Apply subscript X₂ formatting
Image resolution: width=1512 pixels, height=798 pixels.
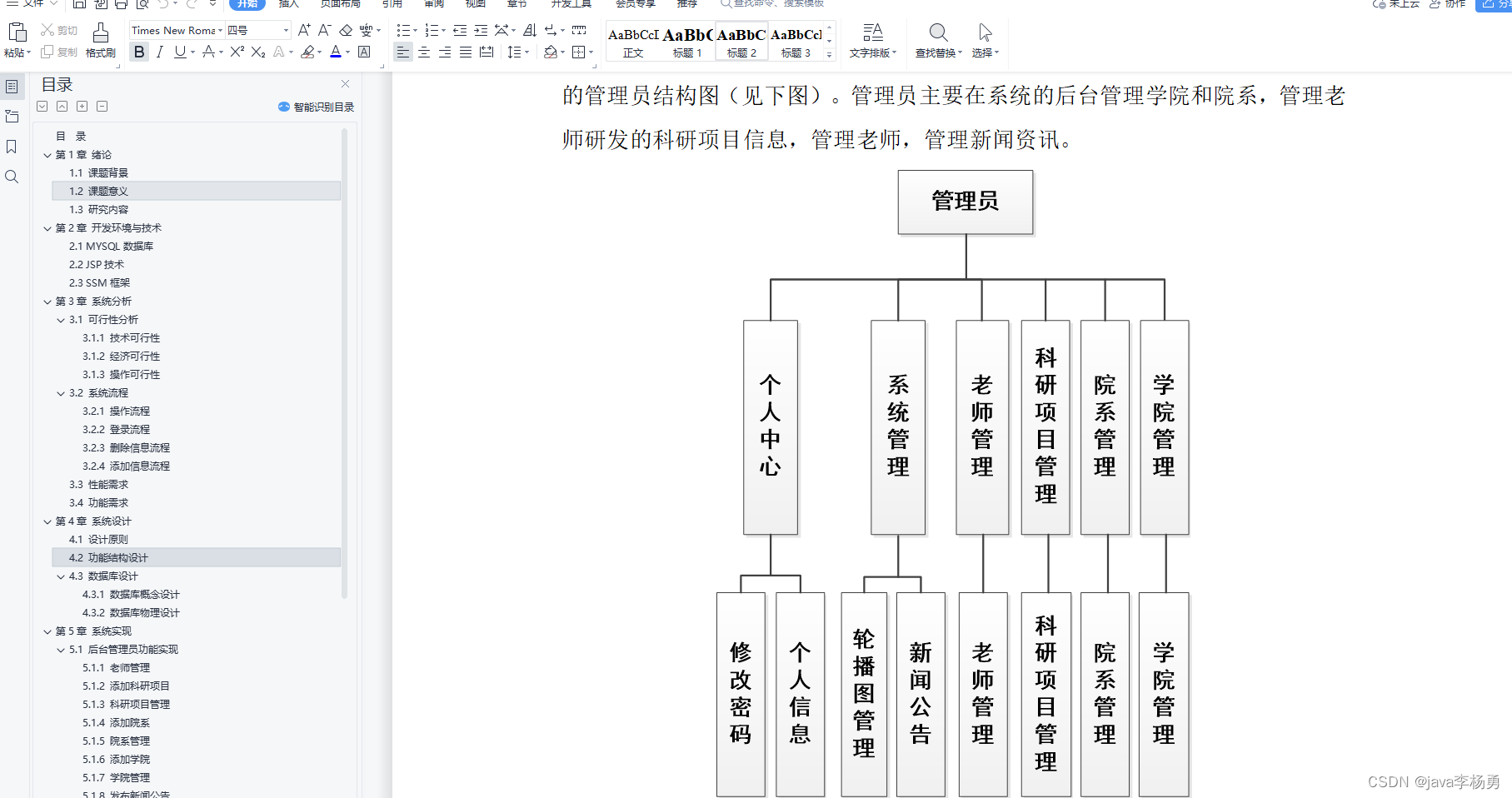(x=258, y=52)
